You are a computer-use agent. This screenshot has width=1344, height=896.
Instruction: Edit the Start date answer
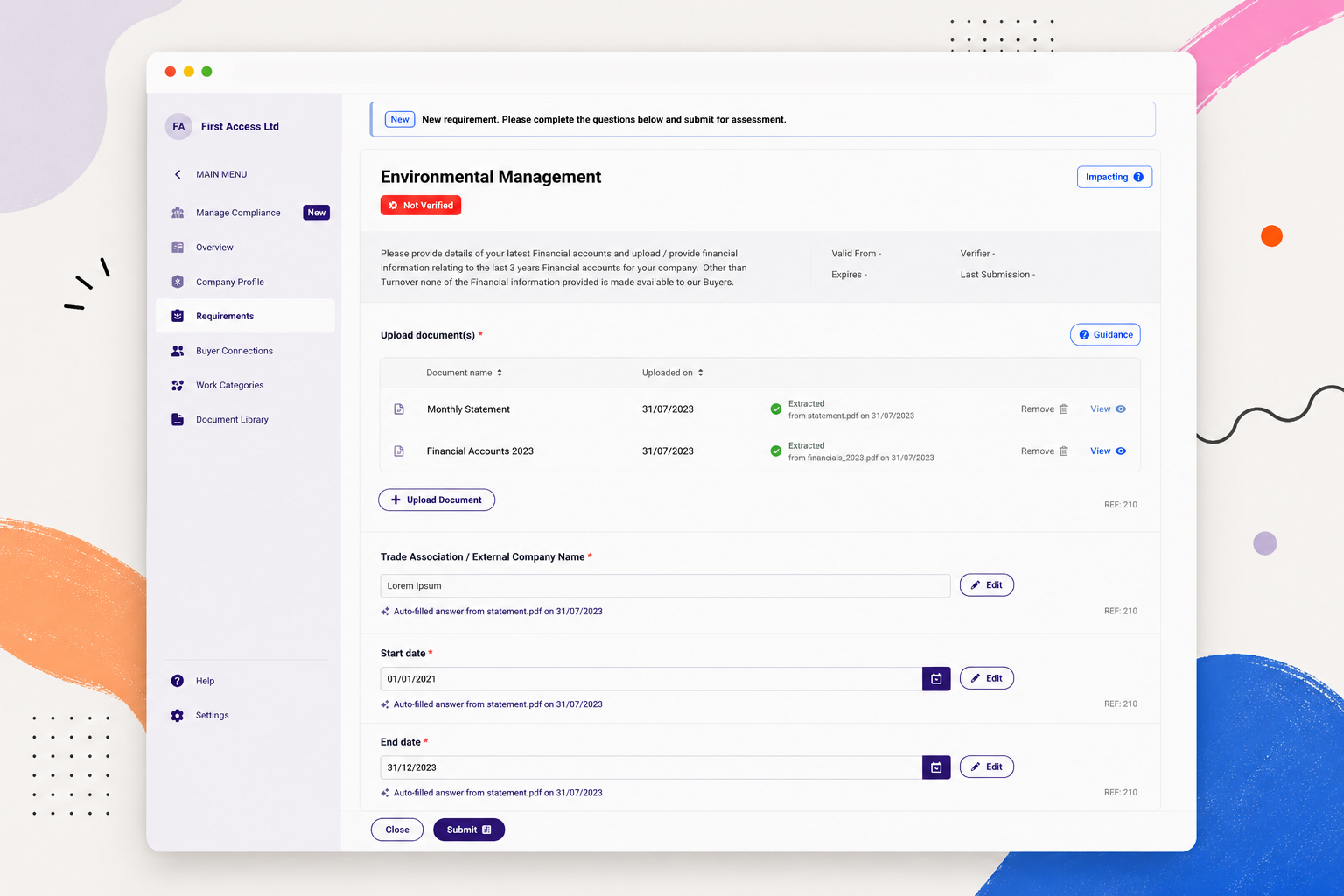(x=987, y=678)
